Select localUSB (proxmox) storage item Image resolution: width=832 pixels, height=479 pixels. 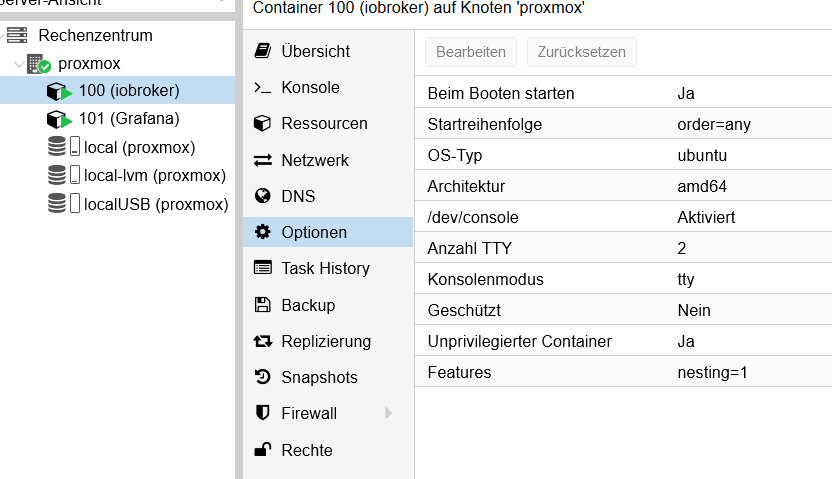pos(155,204)
